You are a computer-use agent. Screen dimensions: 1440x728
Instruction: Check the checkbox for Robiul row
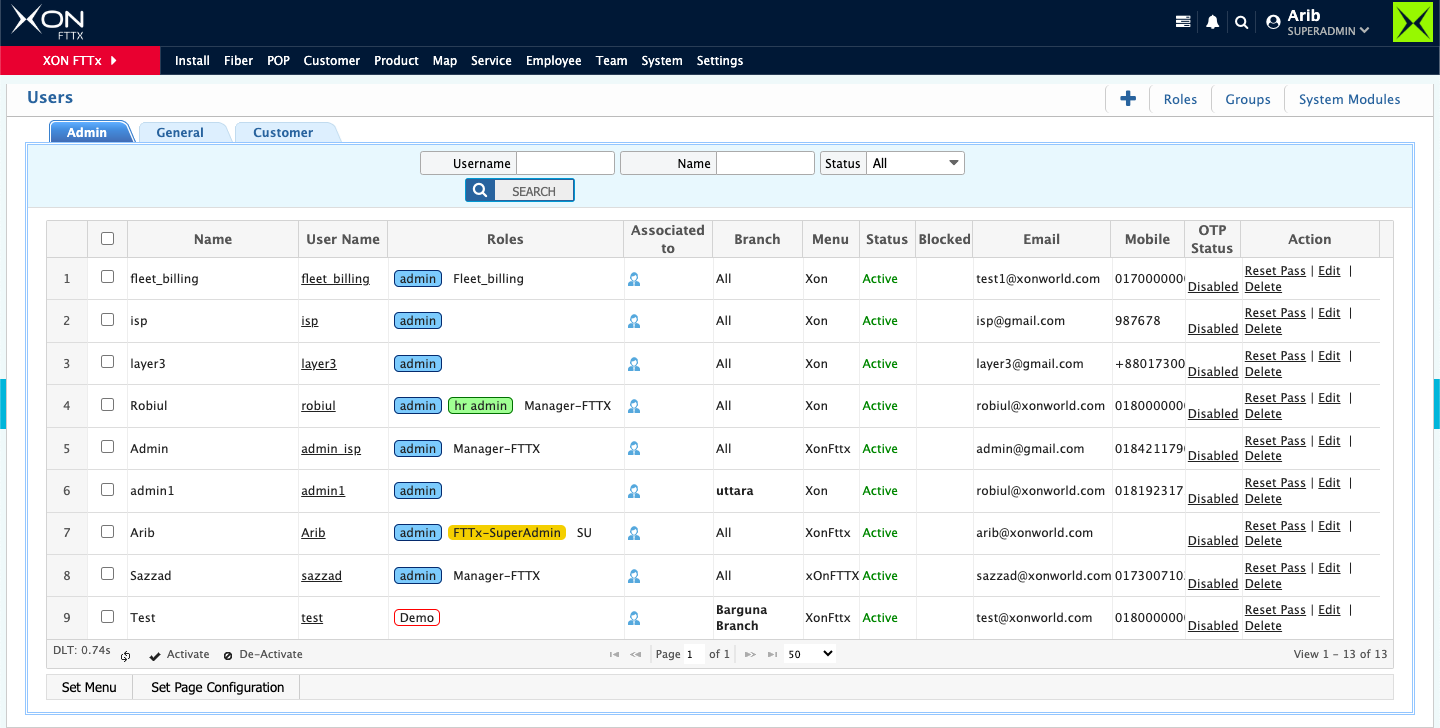click(x=108, y=405)
